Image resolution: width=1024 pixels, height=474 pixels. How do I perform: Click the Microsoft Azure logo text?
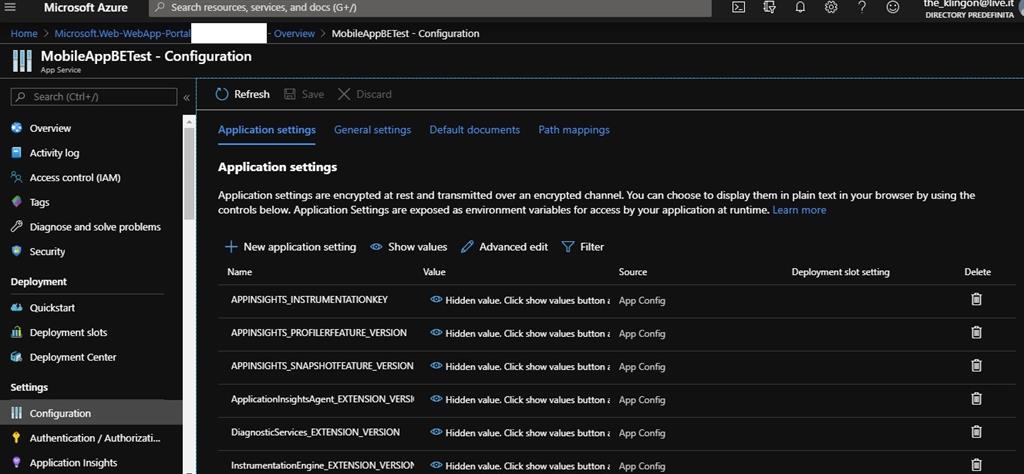86,8
